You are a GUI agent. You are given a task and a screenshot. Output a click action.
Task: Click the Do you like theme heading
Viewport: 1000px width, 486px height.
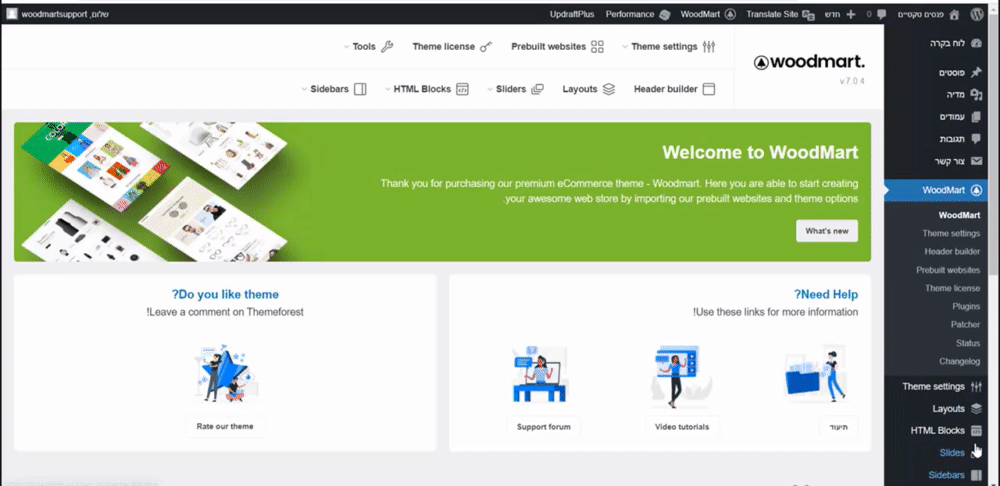(225, 295)
